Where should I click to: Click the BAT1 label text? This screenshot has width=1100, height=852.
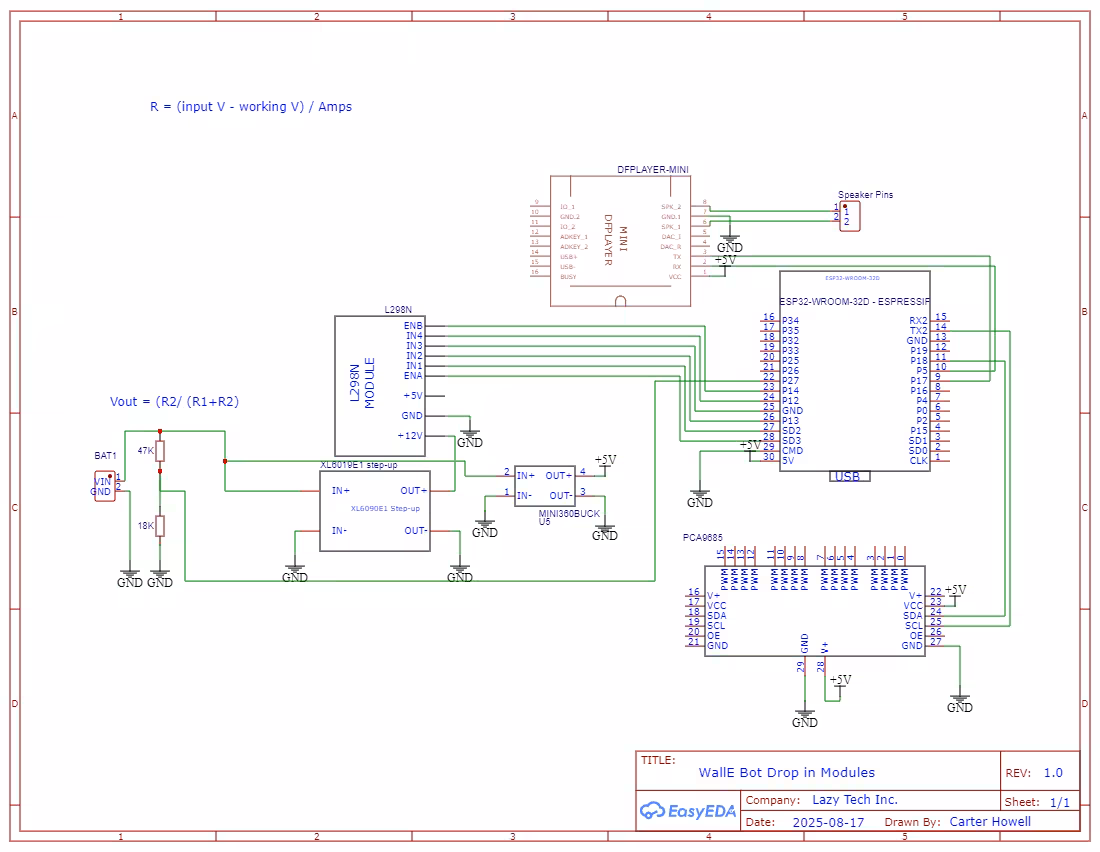tap(105, 455)
